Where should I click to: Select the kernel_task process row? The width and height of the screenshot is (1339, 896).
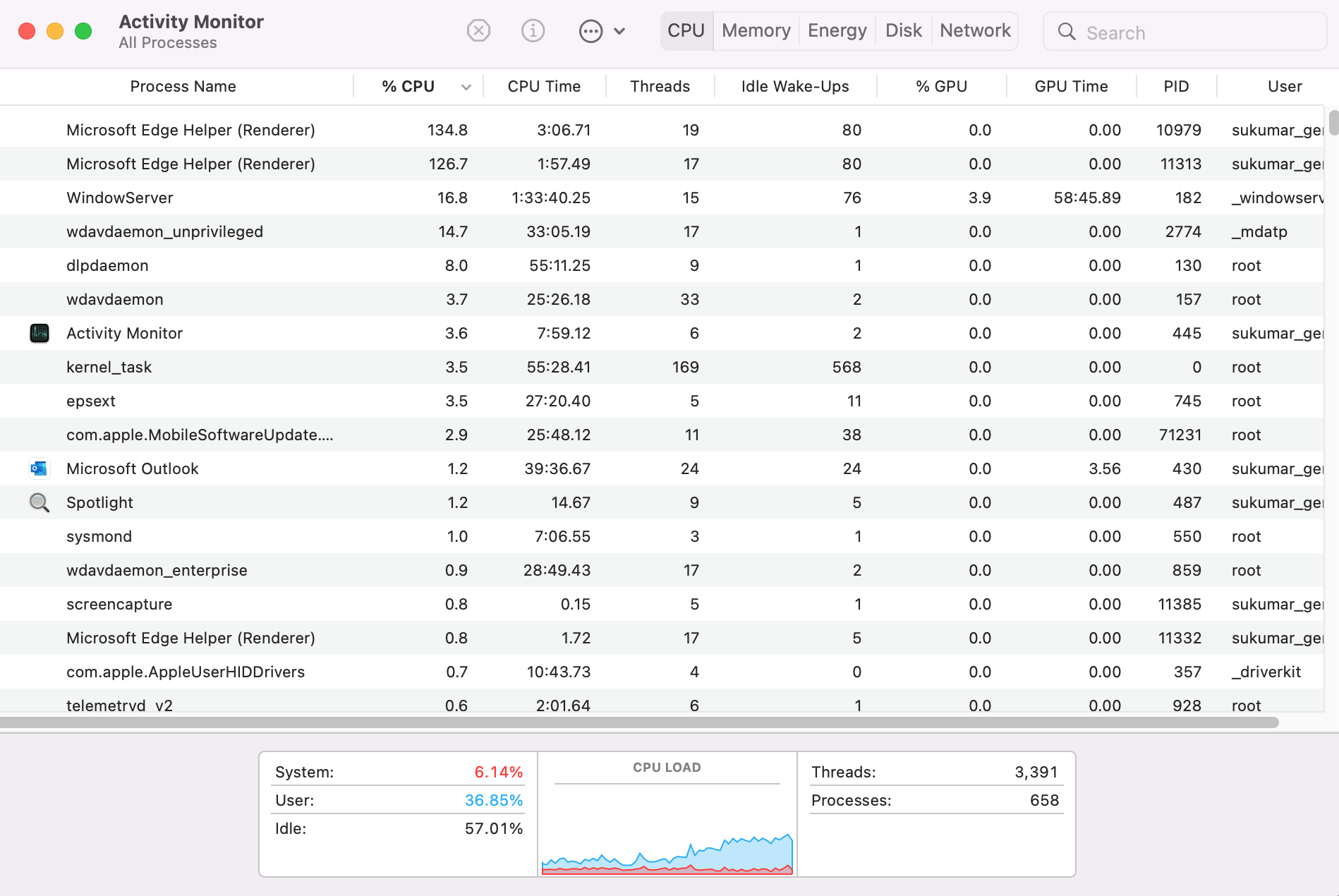point(662,367)
